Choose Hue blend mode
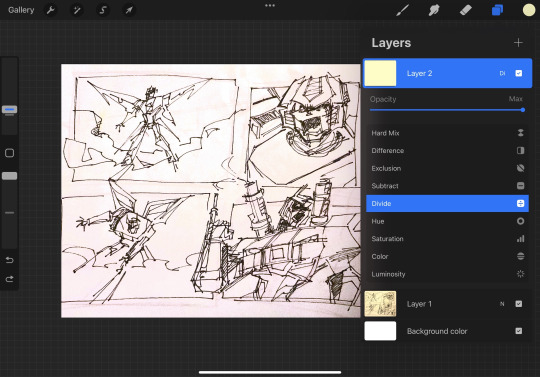The height and width of the screenshot is (377, 540). click(x=447, y=221)
